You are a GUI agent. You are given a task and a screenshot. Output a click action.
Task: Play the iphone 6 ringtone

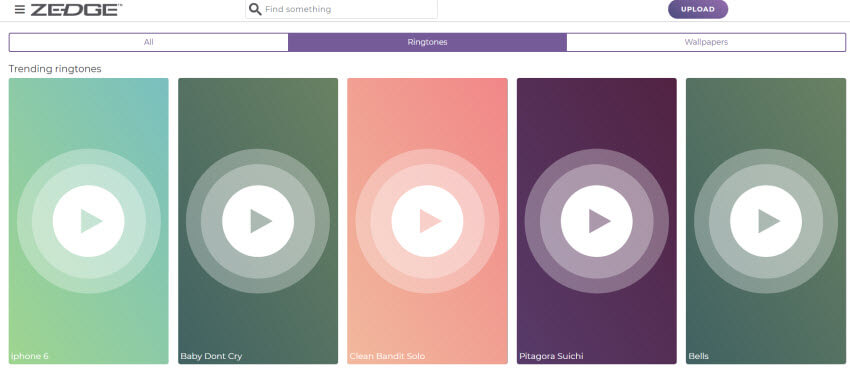(x=88, y=221)
